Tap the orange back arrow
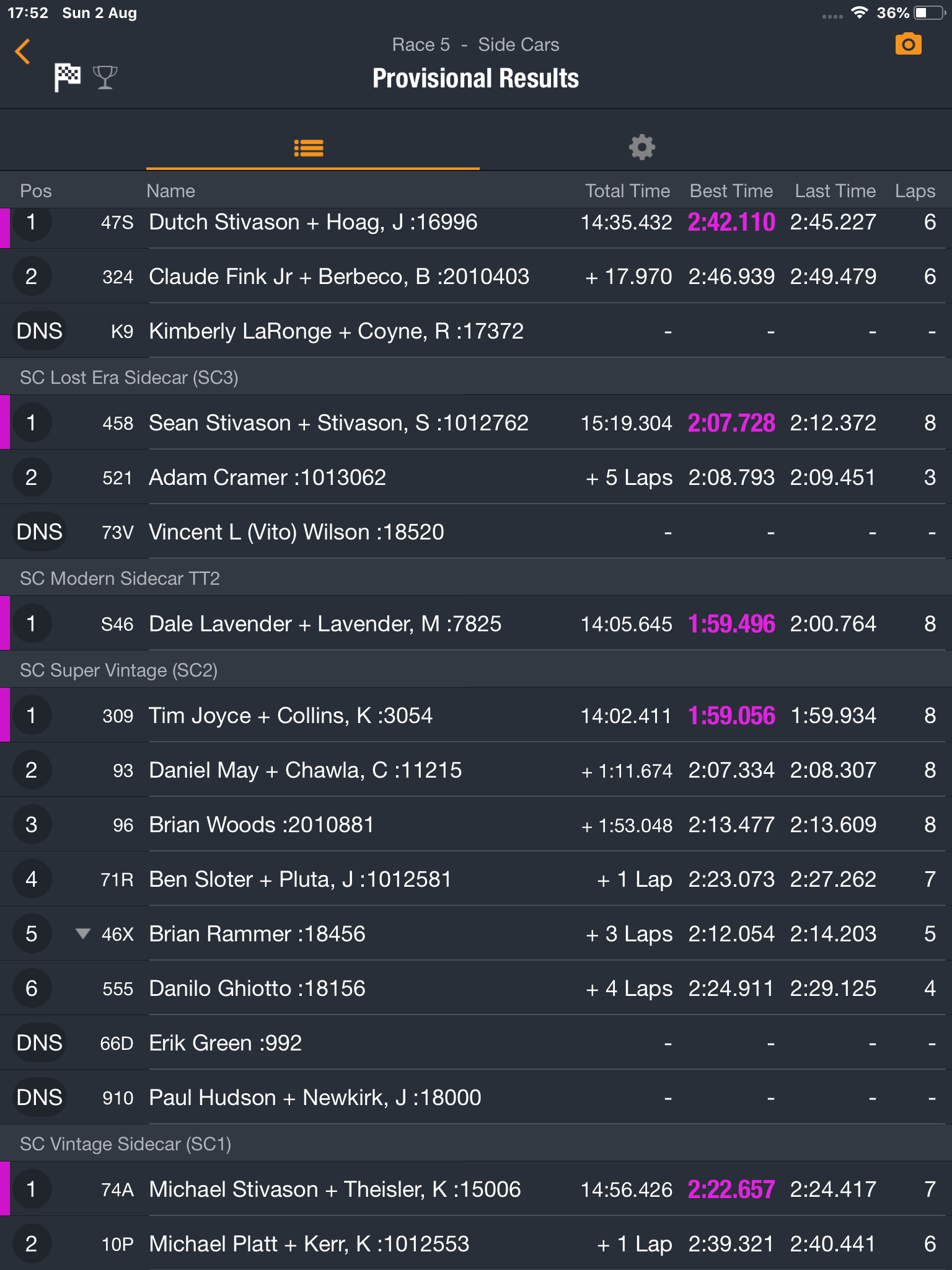This screenshot has height=1270, width=952. click(x=23, y=51)
